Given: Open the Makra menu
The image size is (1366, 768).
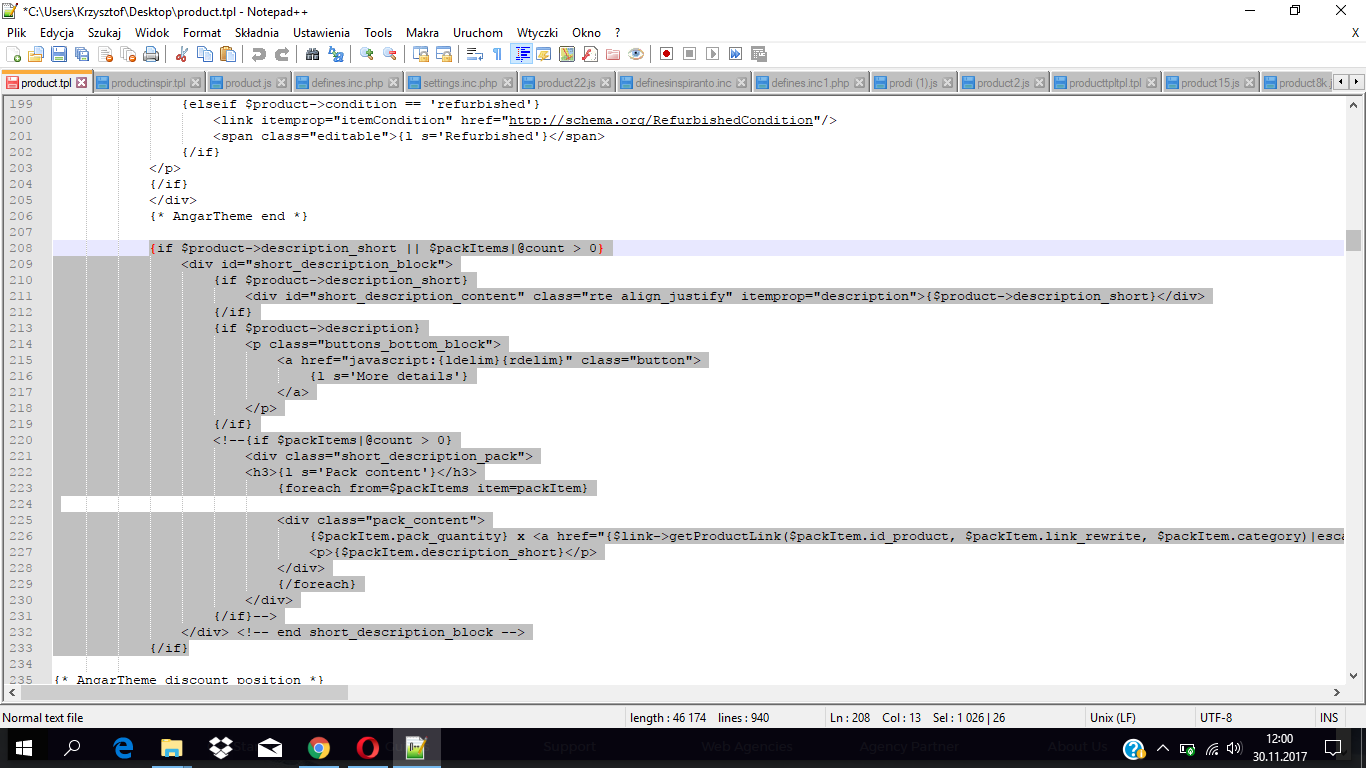Looking at the screenshot, I should pos(422,33).
